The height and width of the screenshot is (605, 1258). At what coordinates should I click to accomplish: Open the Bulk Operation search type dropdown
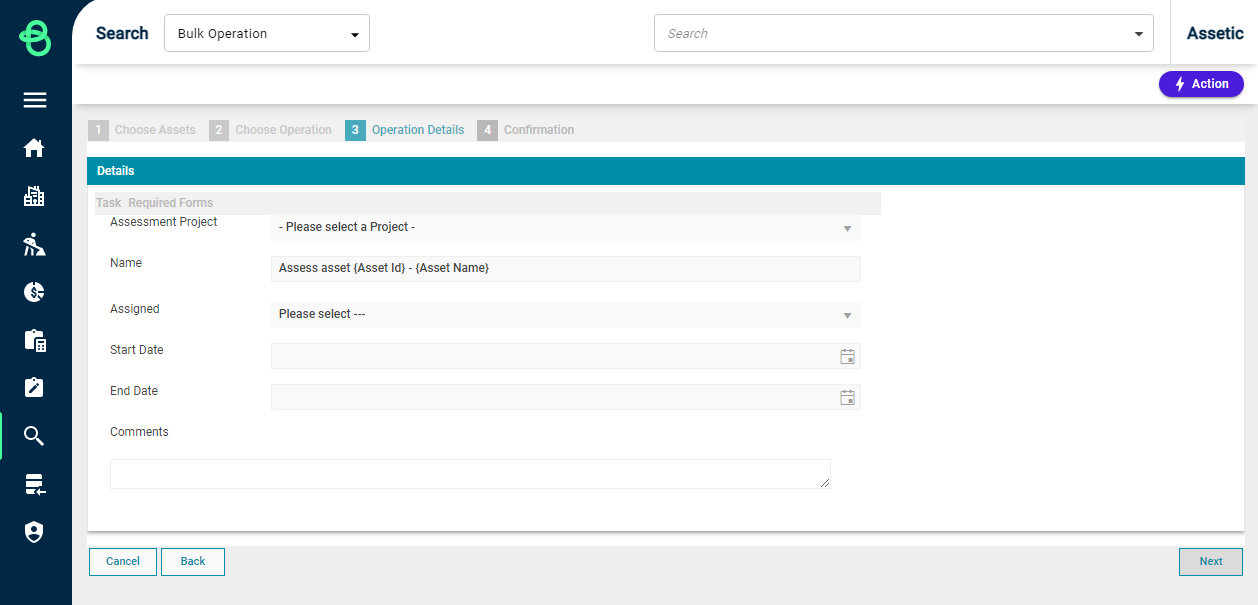[x=267, y=33]
